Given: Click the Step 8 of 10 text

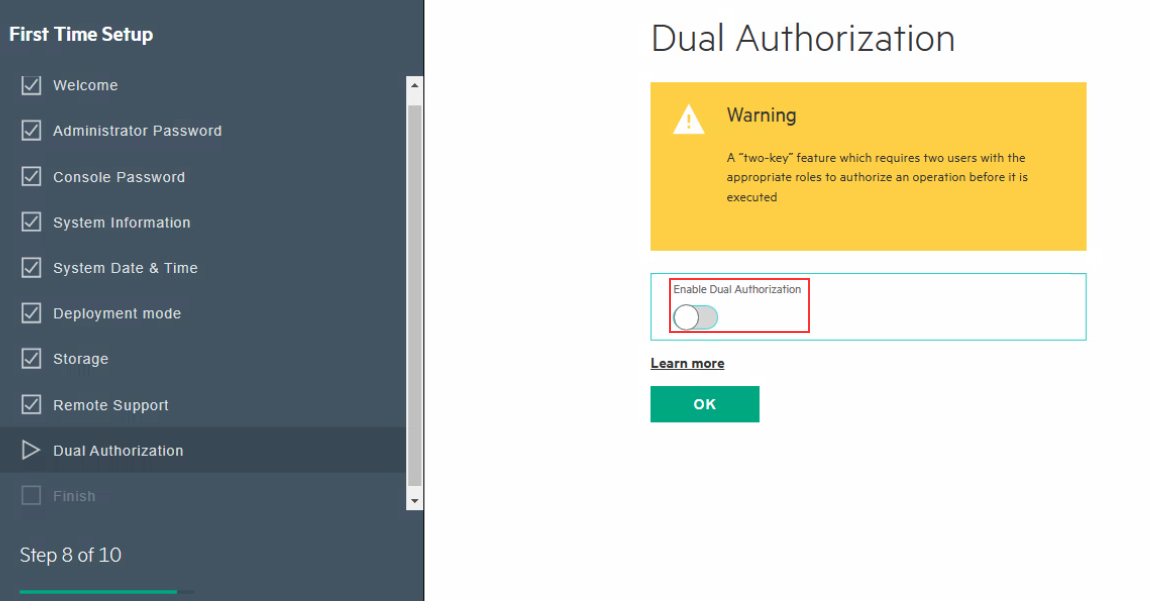Looking at the screenshot, I should [x=70, y=555].
